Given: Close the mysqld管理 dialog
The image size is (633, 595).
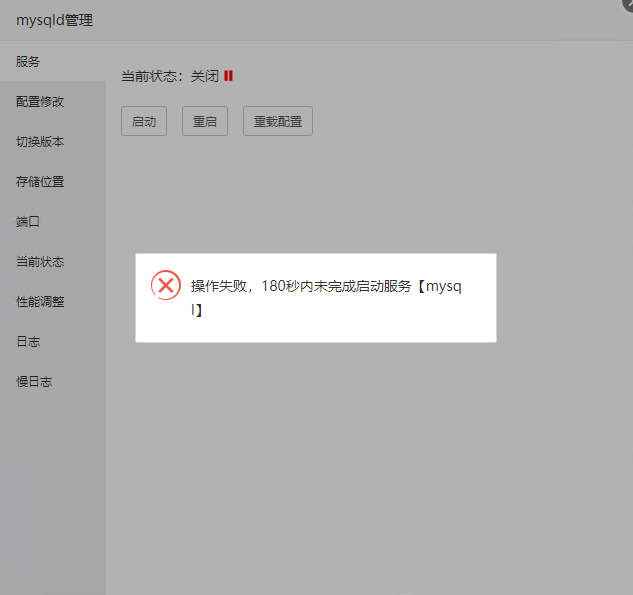Looking at the screenshot, I should coord(628,4).
